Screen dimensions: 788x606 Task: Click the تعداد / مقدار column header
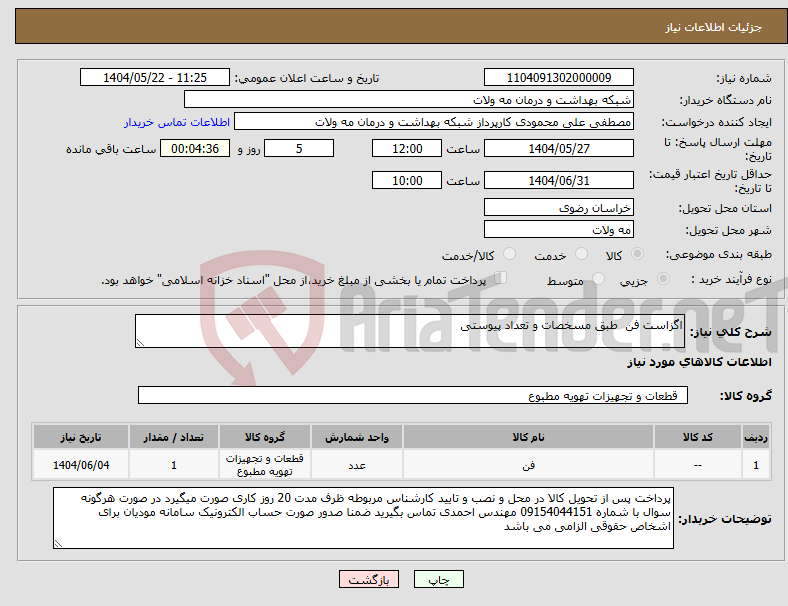click(x=173, y=437)
